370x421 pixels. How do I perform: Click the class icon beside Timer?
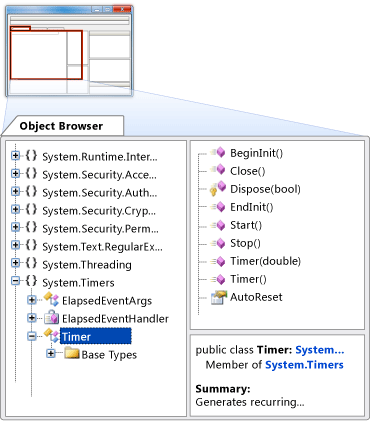[52, 335]
